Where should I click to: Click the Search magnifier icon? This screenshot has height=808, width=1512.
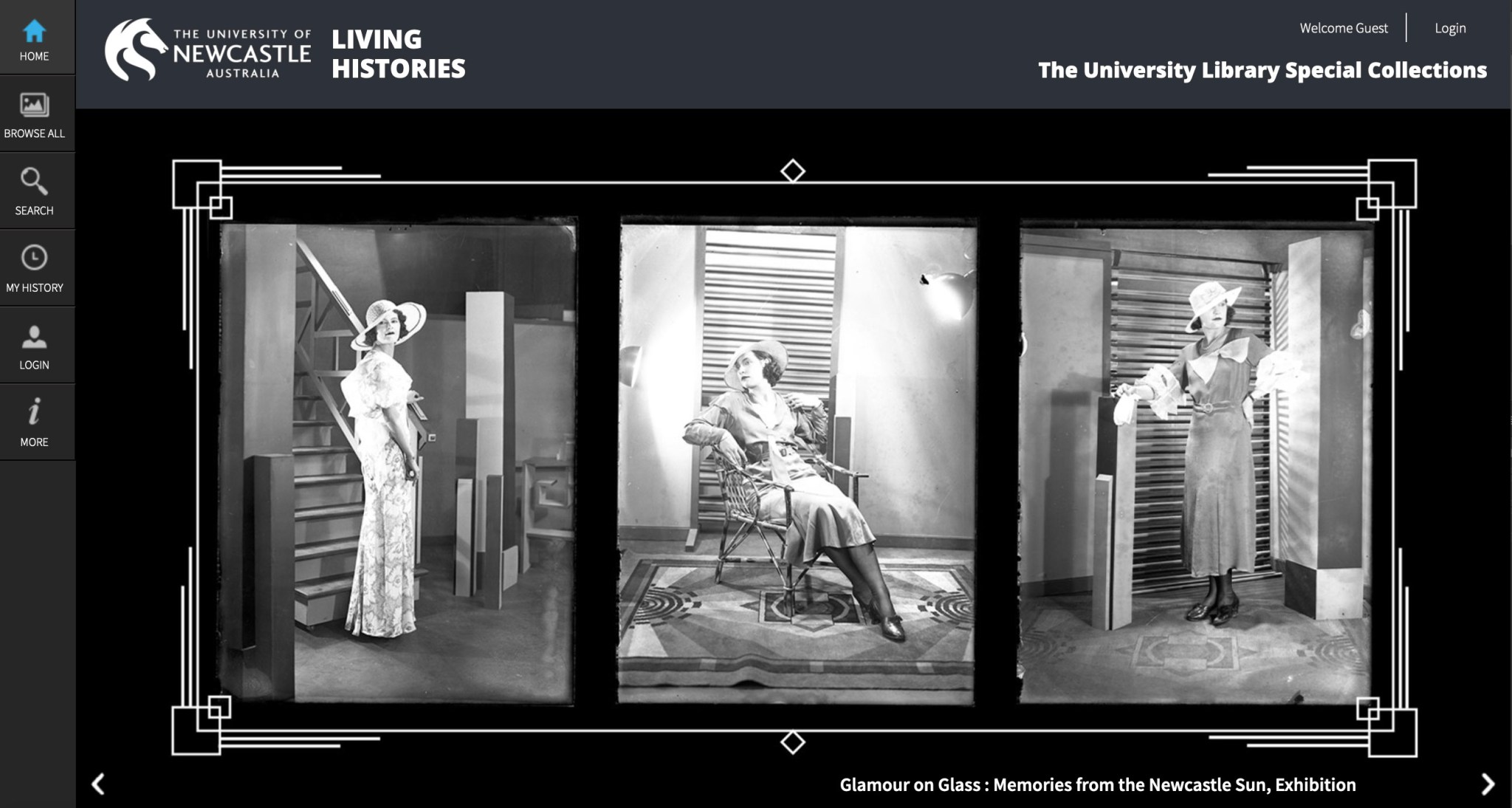(34, 181)
